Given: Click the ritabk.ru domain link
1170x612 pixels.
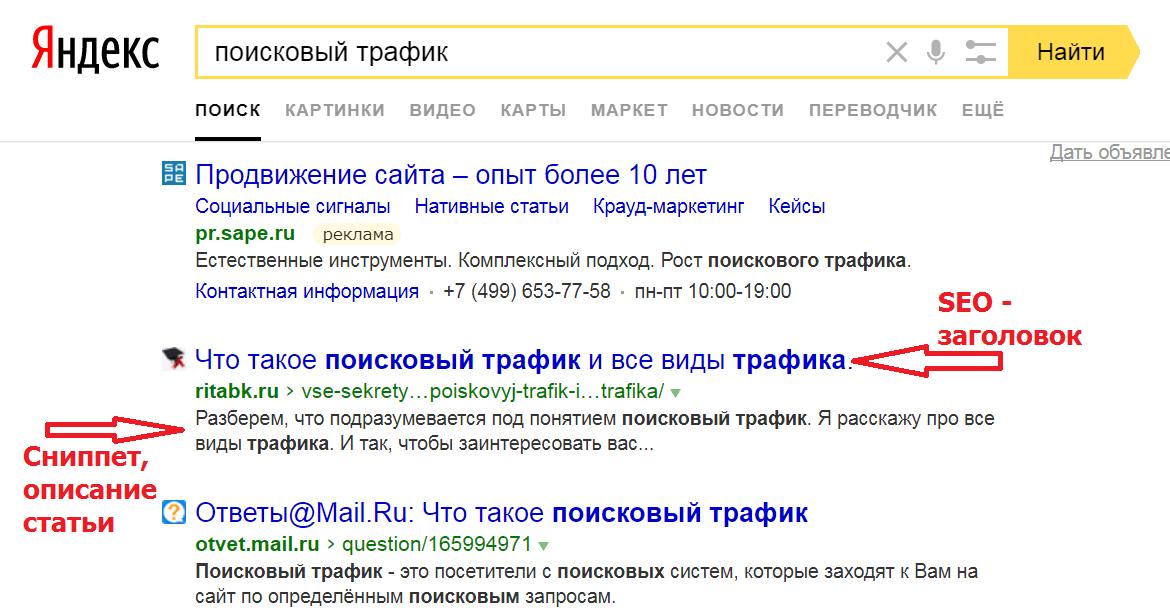Looking at the screenshot, I should click(x=237, y=391).
